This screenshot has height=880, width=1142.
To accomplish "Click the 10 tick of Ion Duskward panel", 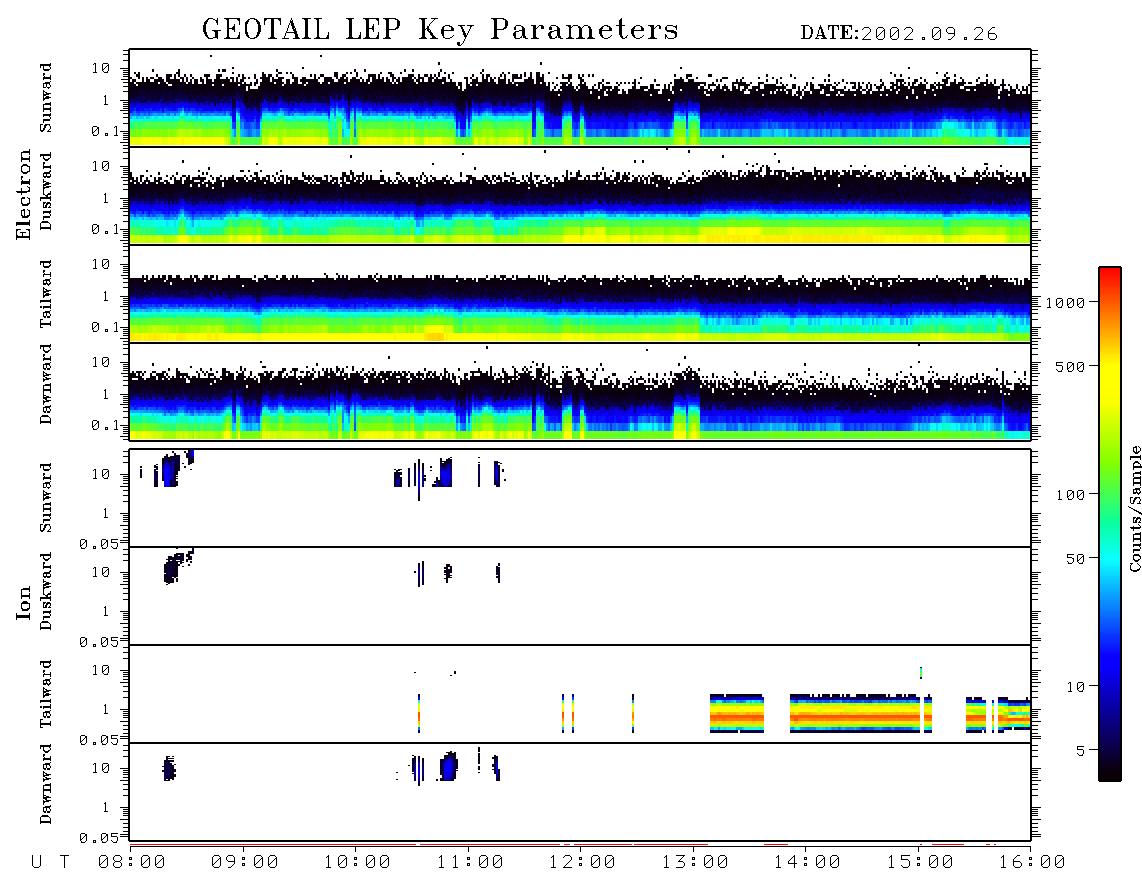I will point(101,573).
